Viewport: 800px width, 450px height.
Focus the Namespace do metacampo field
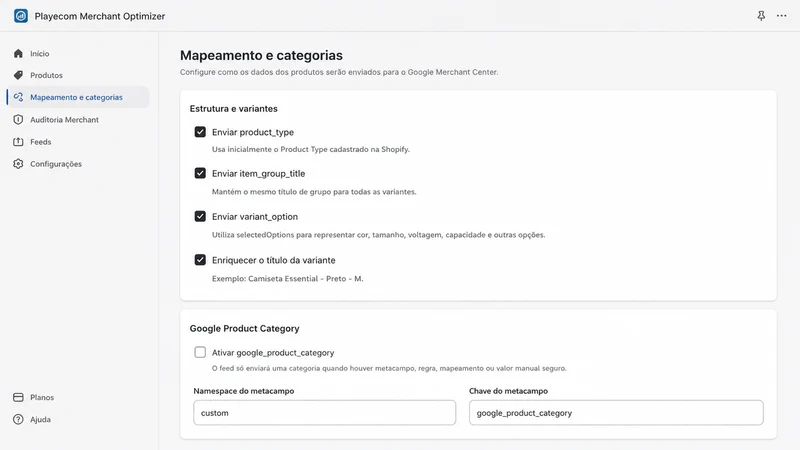pyautogui.click(x=324, y=413)
